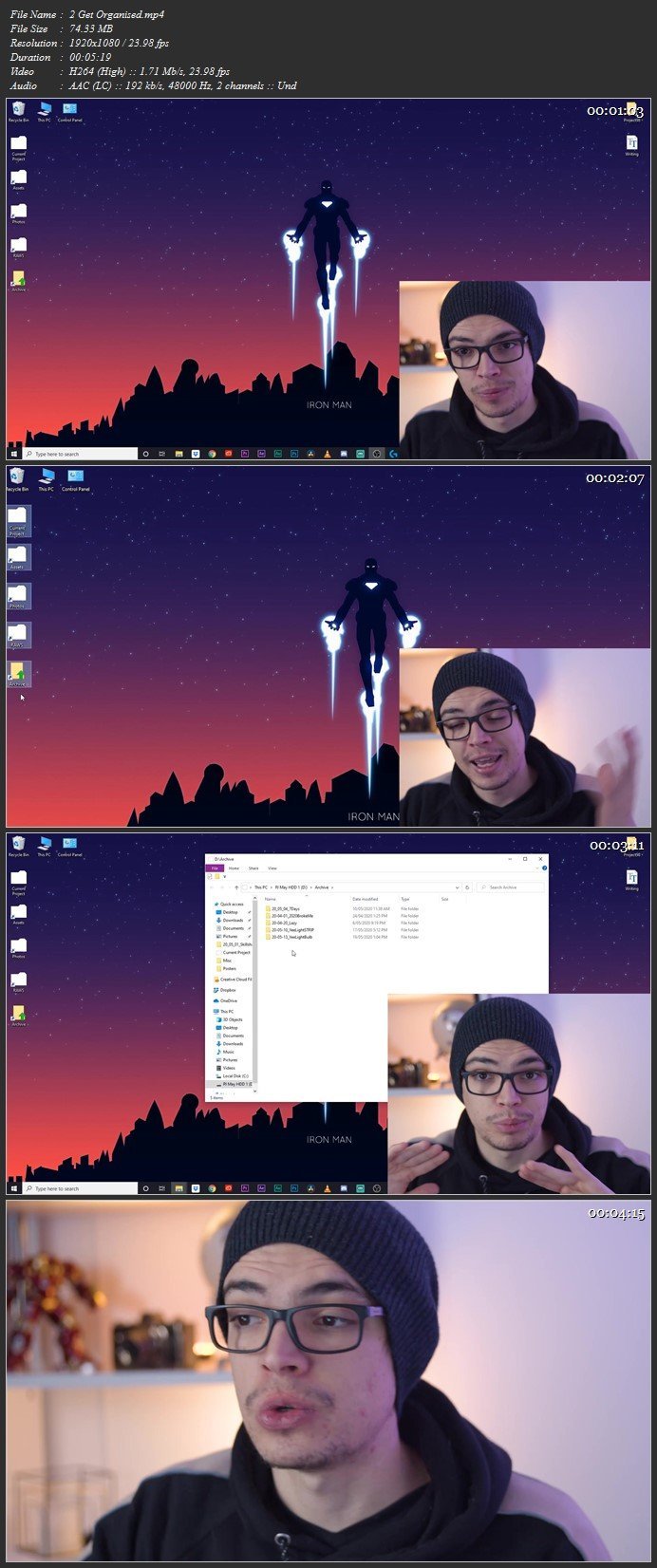The height and width of the screenshot is (1568, 657).
Task: Click Start button in the 00:03:41 frame taskbar
Action: (x=14, y=1188)
